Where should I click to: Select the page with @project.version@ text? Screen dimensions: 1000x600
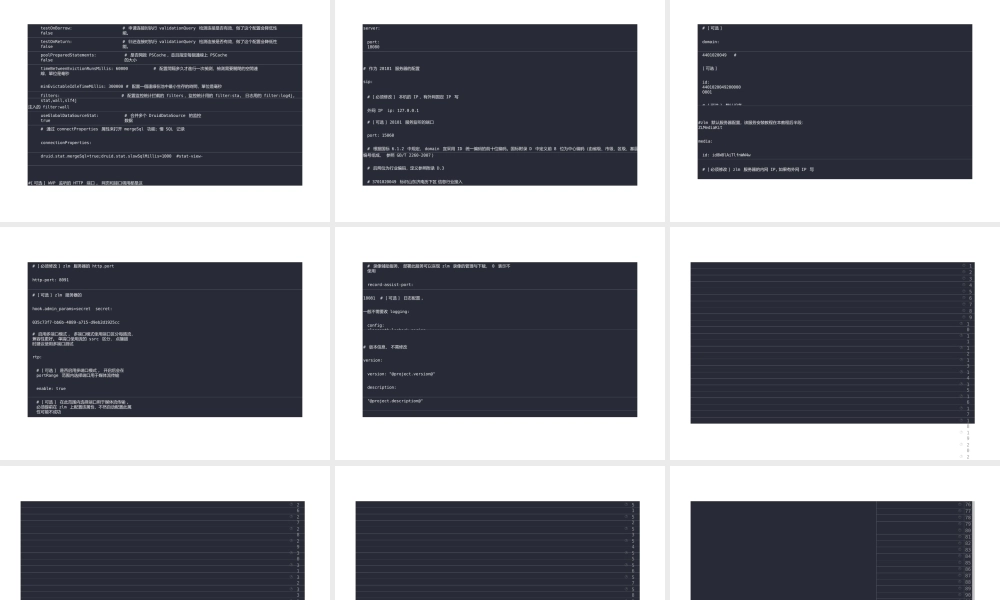[x=500, y=340]
